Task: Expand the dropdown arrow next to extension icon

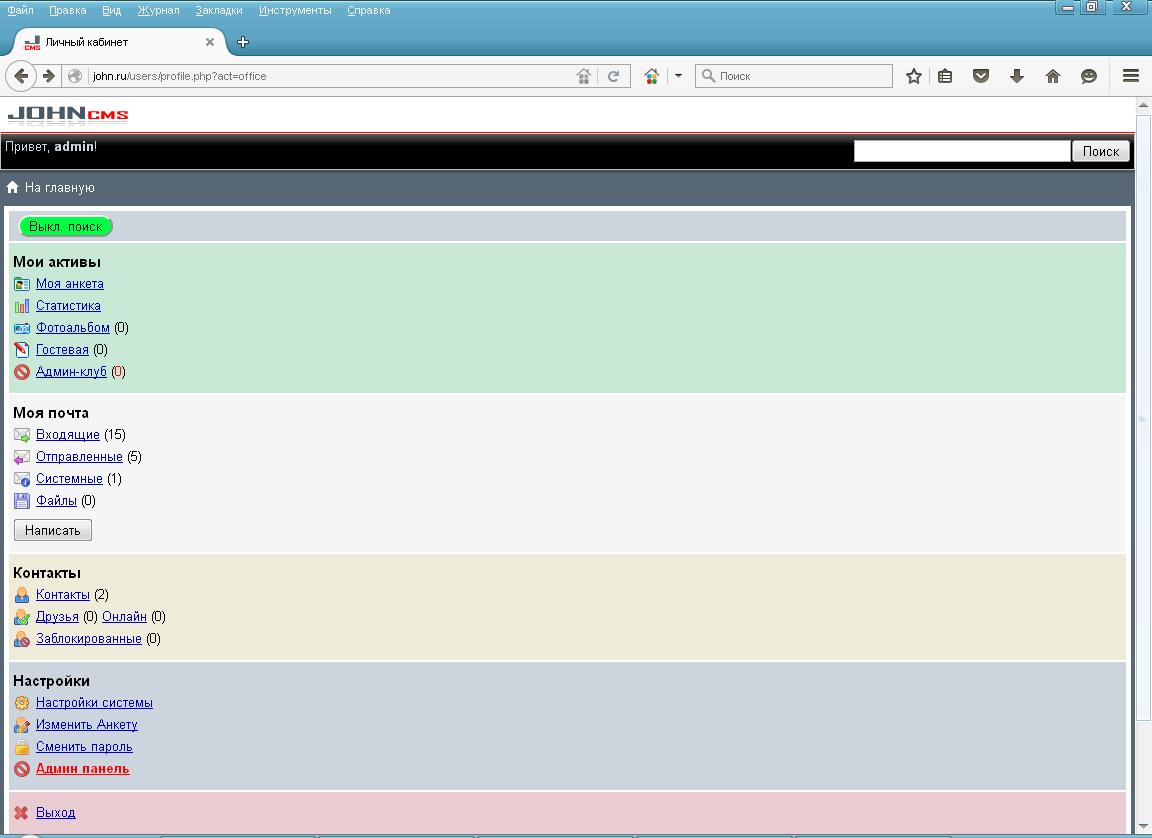Action: (x=678, y=76)
